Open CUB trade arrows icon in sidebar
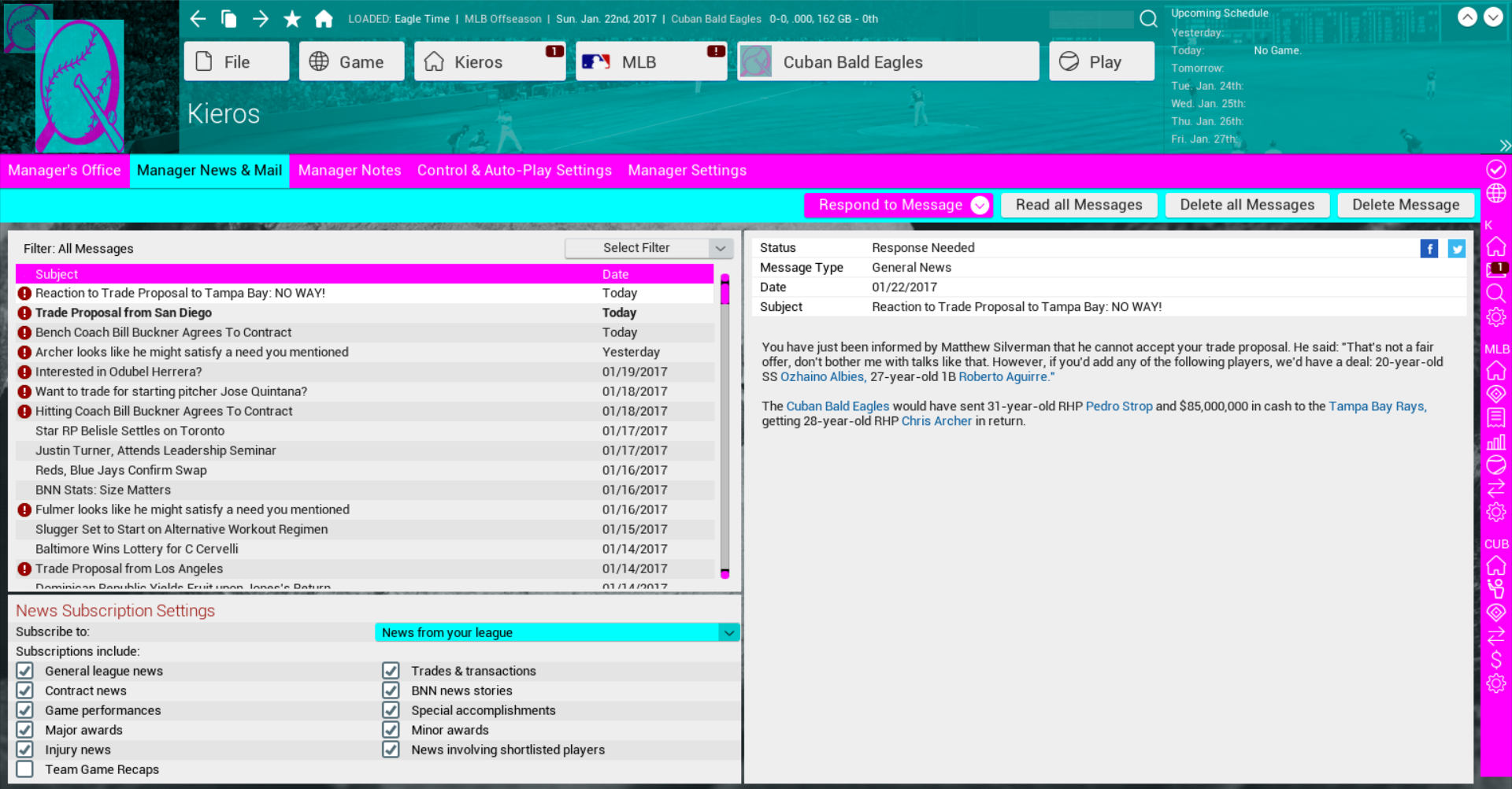The width and height of the screenshot is (1512, 789). click(x=1496, y=635)
